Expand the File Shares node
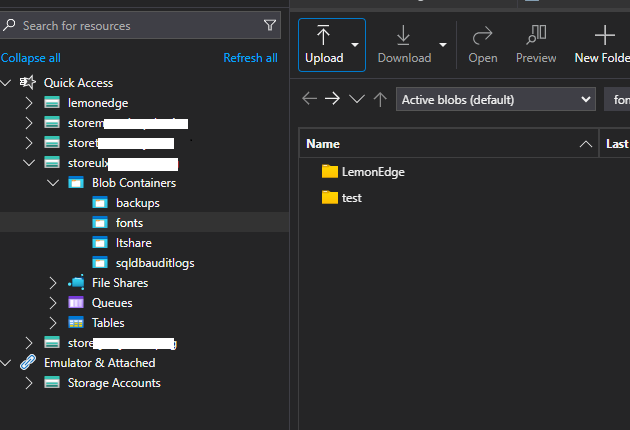Image resolution: width=630 pixels, height=430 pixels. [53, 283]
